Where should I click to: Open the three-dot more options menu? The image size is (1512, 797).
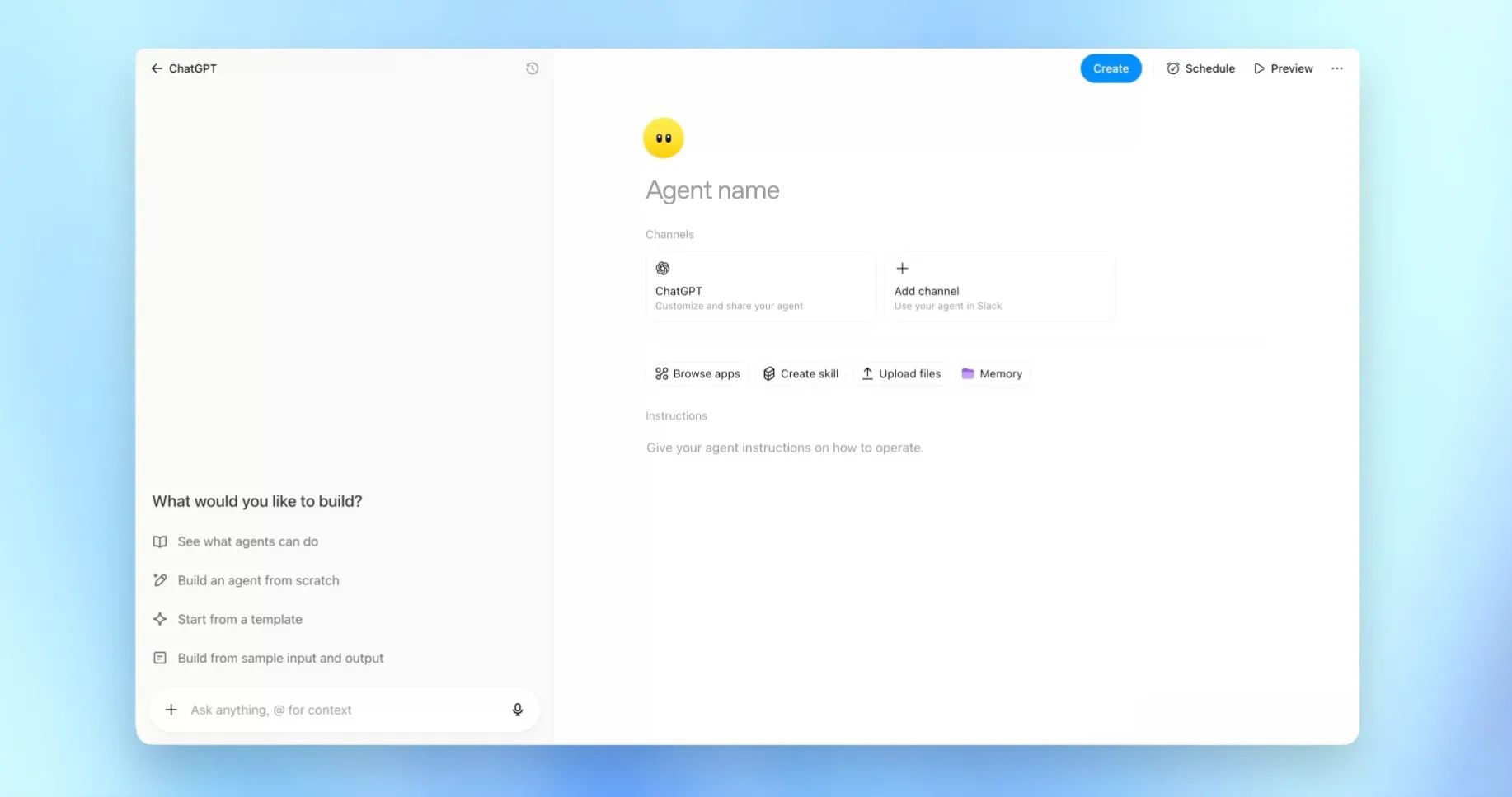click(1337, 68)
